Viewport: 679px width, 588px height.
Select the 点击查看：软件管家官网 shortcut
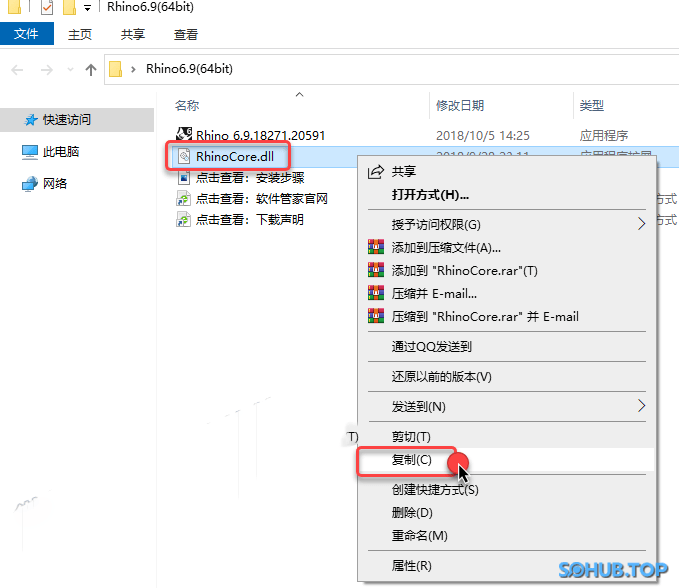(262, 199)
